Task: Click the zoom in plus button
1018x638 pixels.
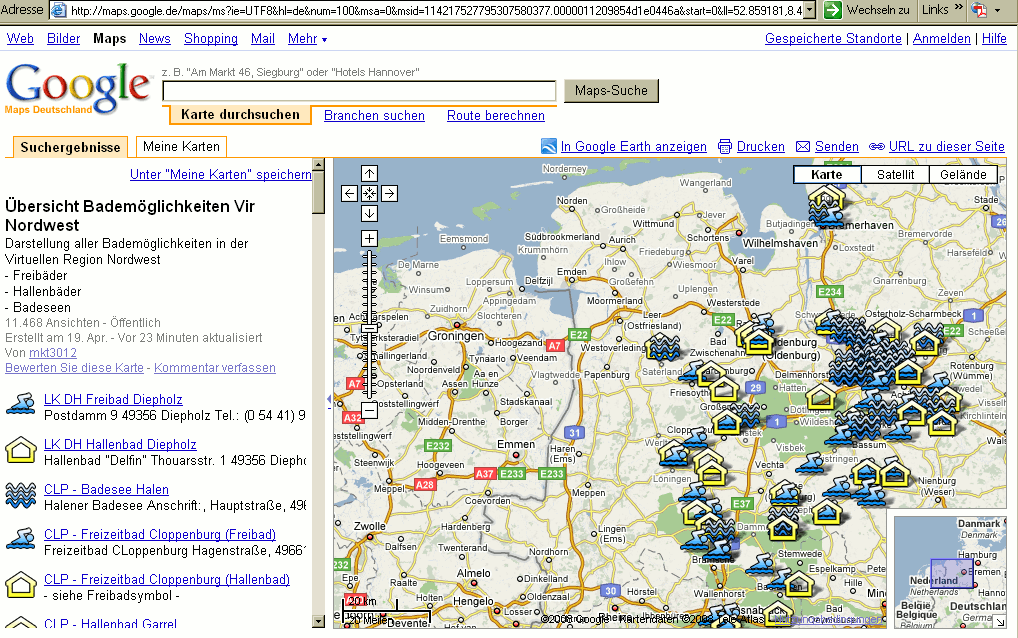Action: click(369, 238)
